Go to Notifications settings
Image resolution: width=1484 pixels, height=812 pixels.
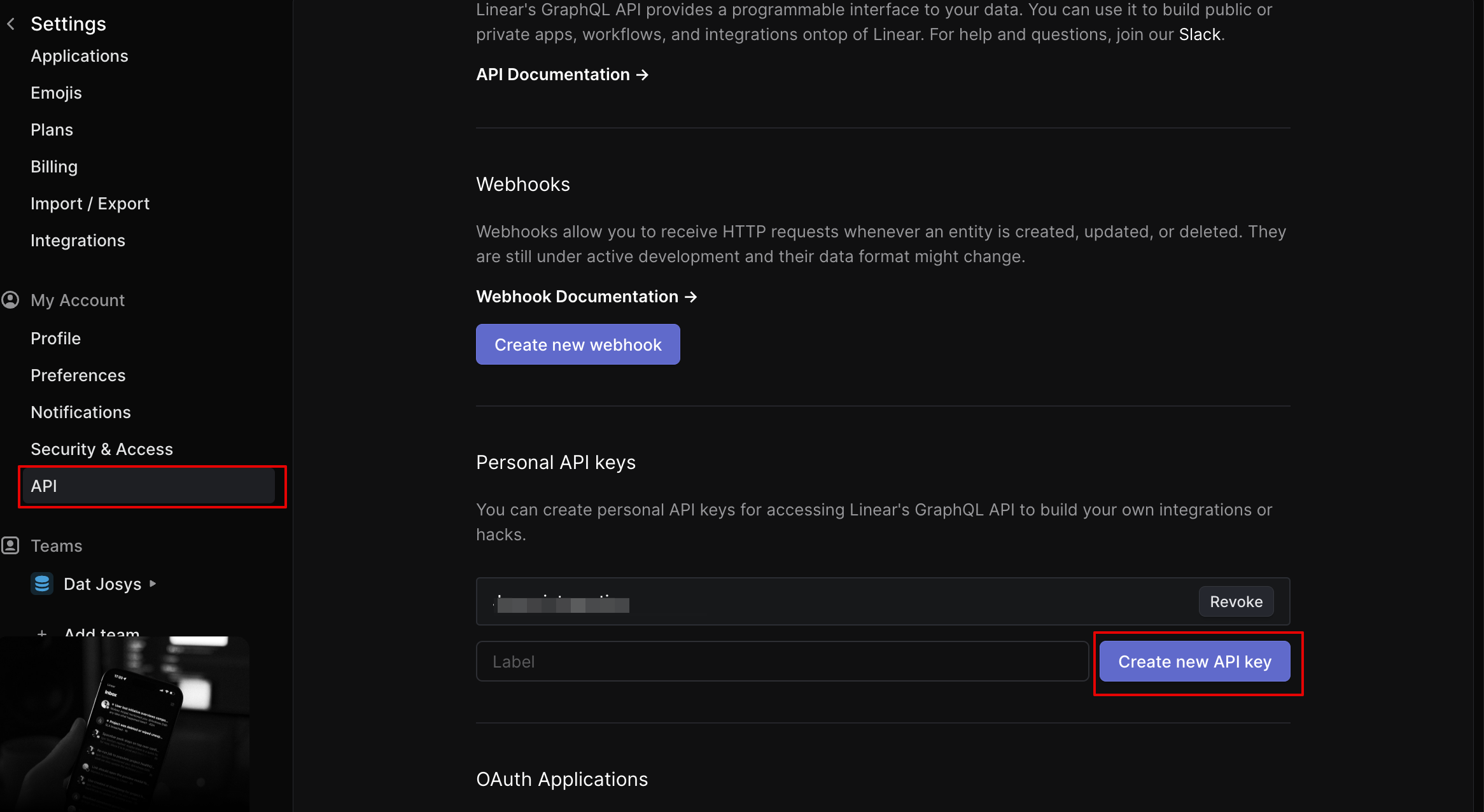(81, 412)
